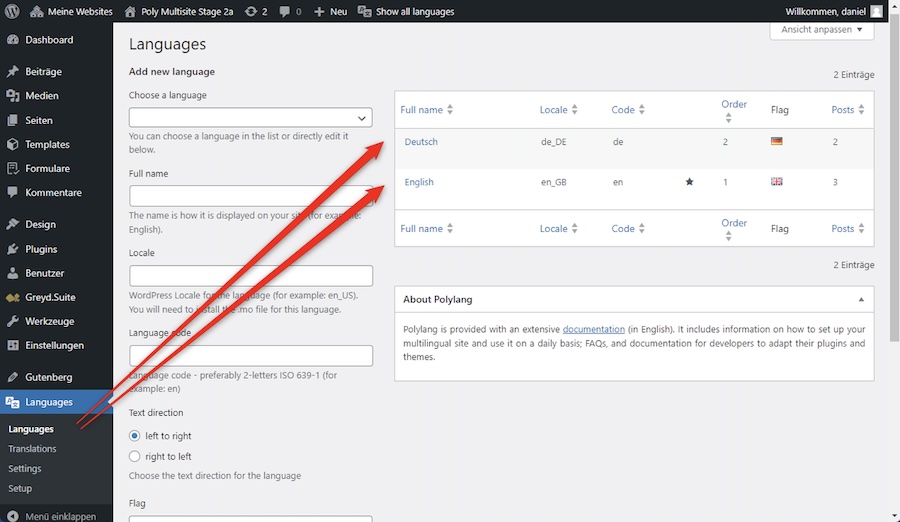The image size is (900, 522).
Task: Open Plugins from the sidebar
Action: pos(41,249)
